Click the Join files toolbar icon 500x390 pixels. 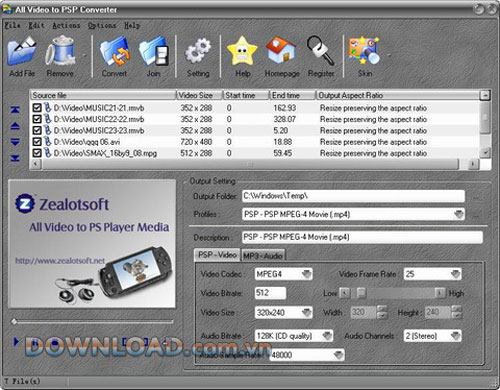153,52
